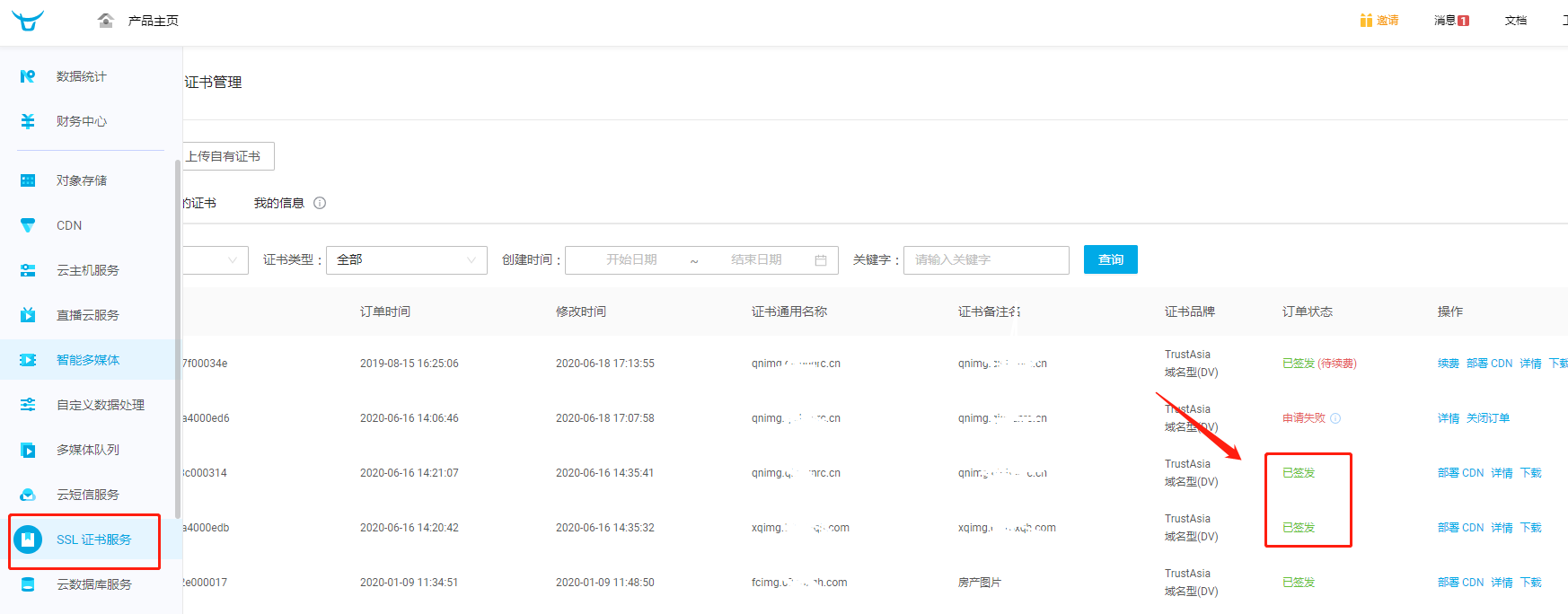Click the order time 2019-08-15 16:25:06
This screenshot has width=1568, height=614.
(x=409, y=364)
